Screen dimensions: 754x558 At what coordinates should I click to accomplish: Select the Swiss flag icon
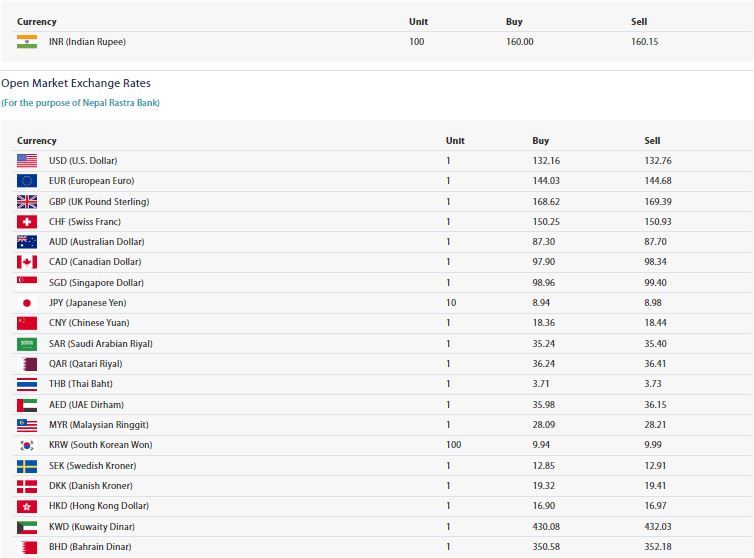27,222
